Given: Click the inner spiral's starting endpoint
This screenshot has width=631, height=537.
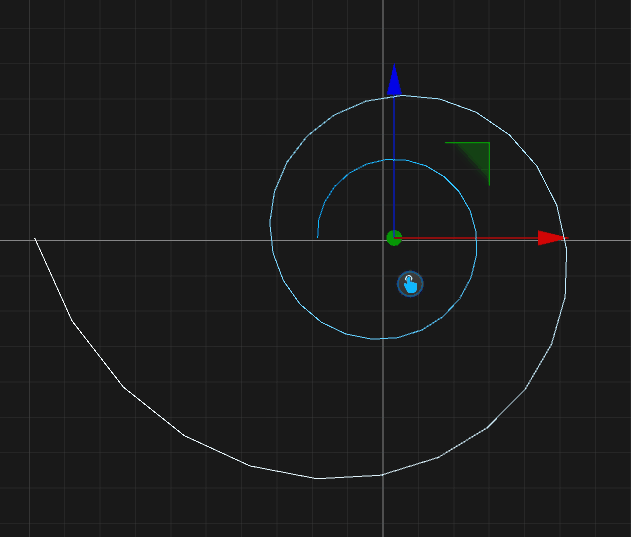Looking at the screenshot, I should tap(317, 237).
